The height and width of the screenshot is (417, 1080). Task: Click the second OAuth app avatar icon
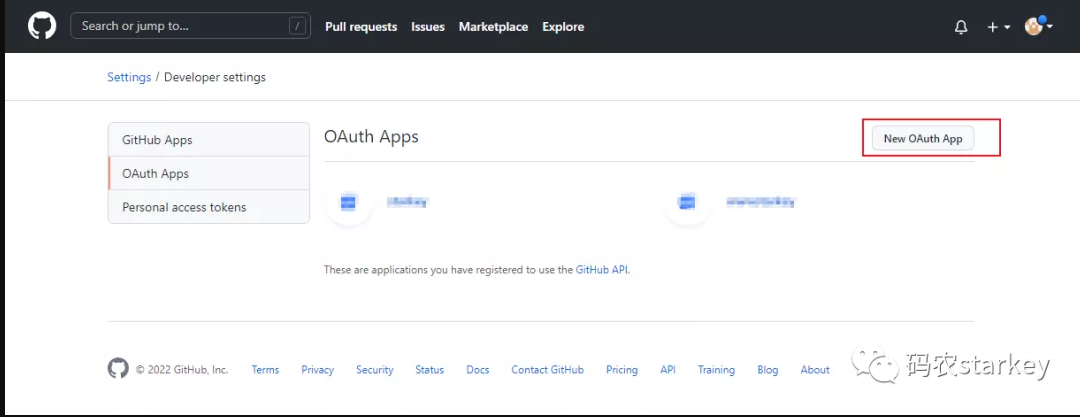686,202
